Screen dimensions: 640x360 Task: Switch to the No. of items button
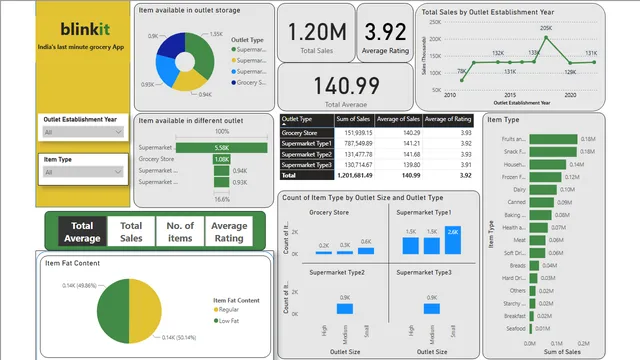pos(180,231)
